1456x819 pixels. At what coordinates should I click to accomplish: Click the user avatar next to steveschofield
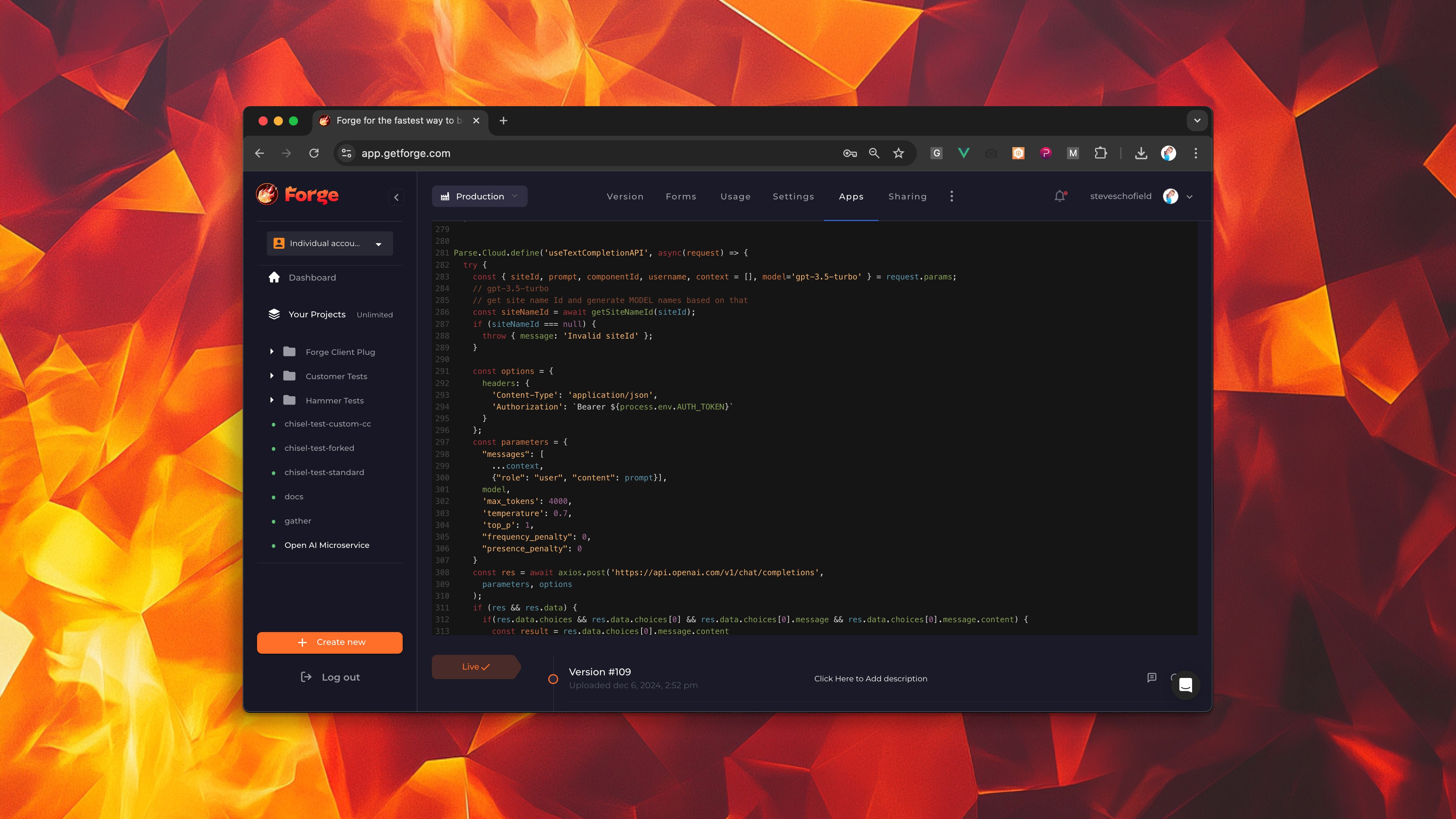click(1170, 196)
